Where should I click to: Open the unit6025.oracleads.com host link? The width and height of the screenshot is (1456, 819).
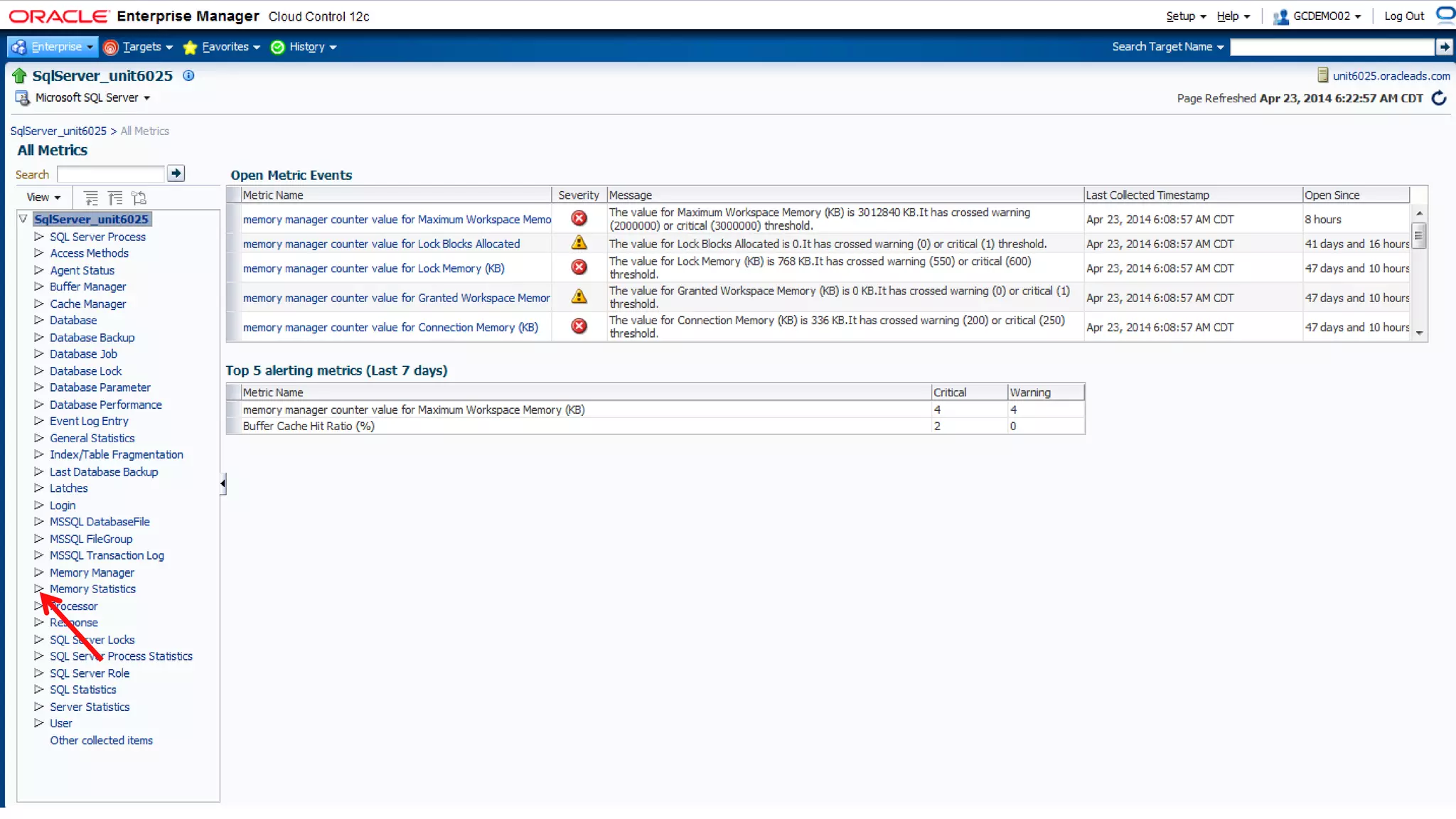click(x=1391, y=75)
